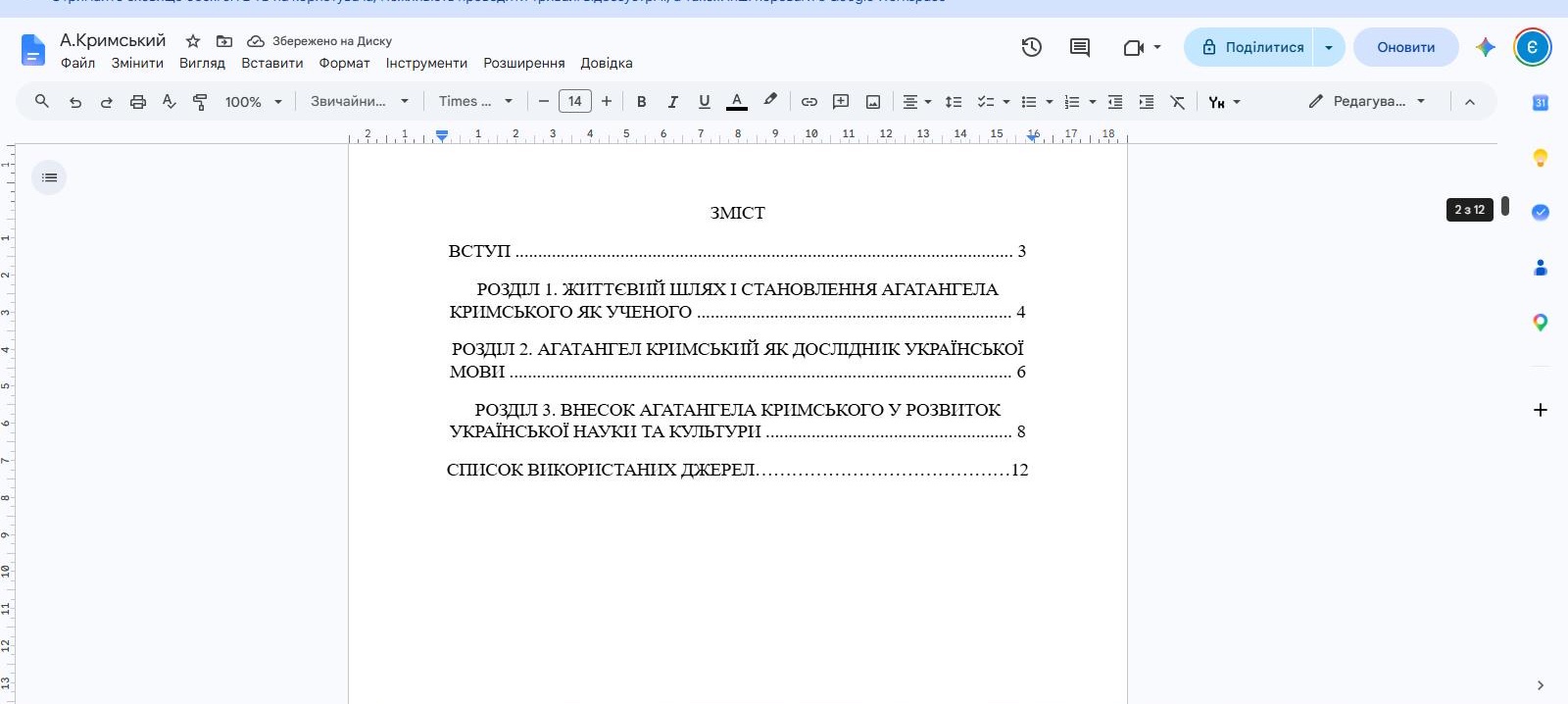Undo the last action
This screenshot has height=704, width=1568.
click(x=74, y=102)
